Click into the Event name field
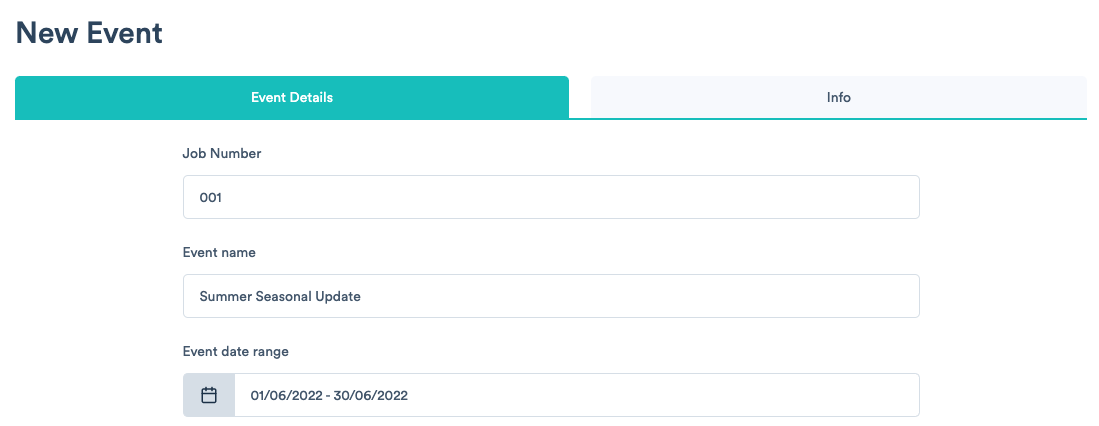 pyautogui.click(x=550, y=296)
